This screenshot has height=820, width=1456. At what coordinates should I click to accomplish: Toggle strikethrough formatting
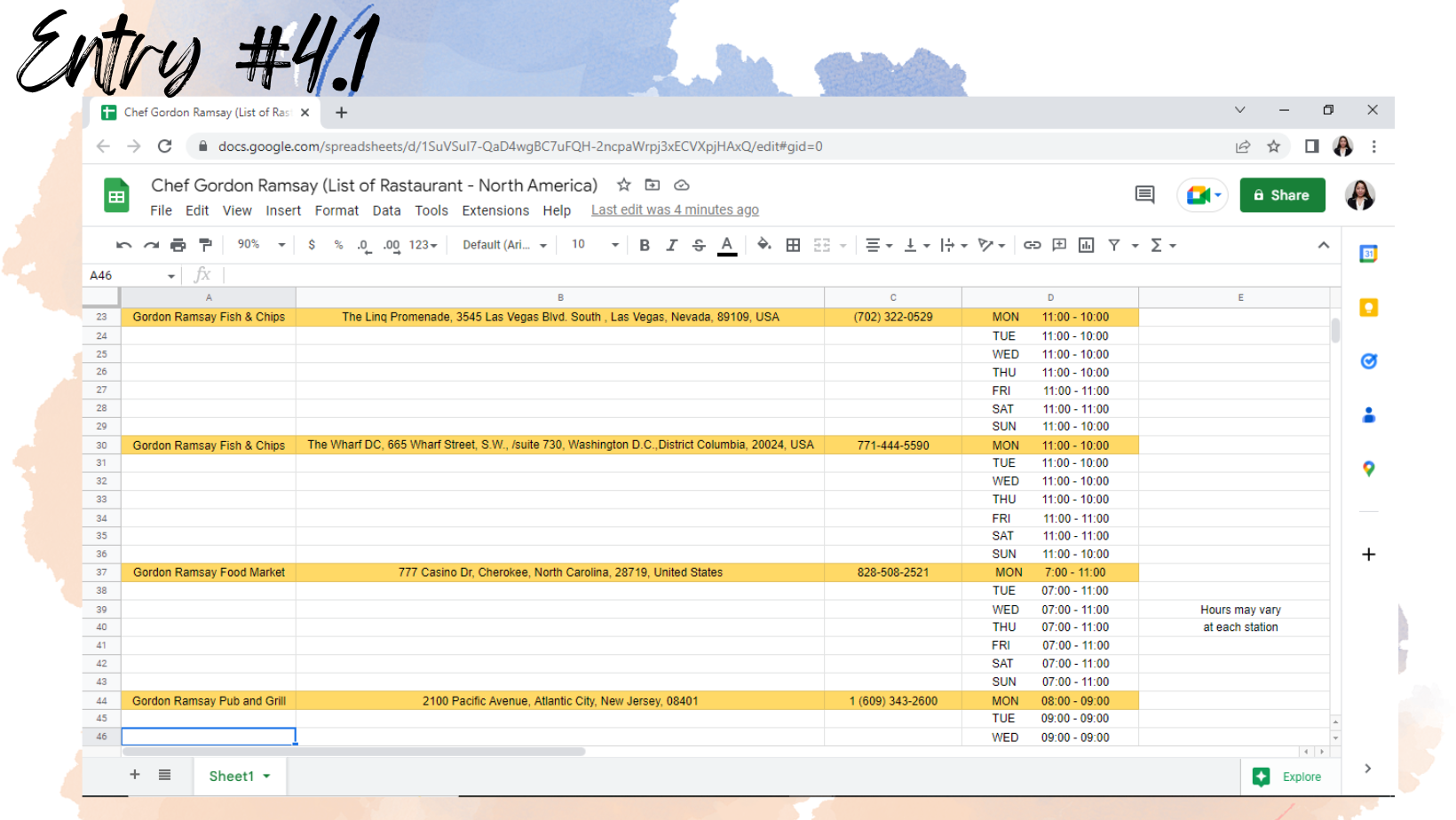[699, 245]
